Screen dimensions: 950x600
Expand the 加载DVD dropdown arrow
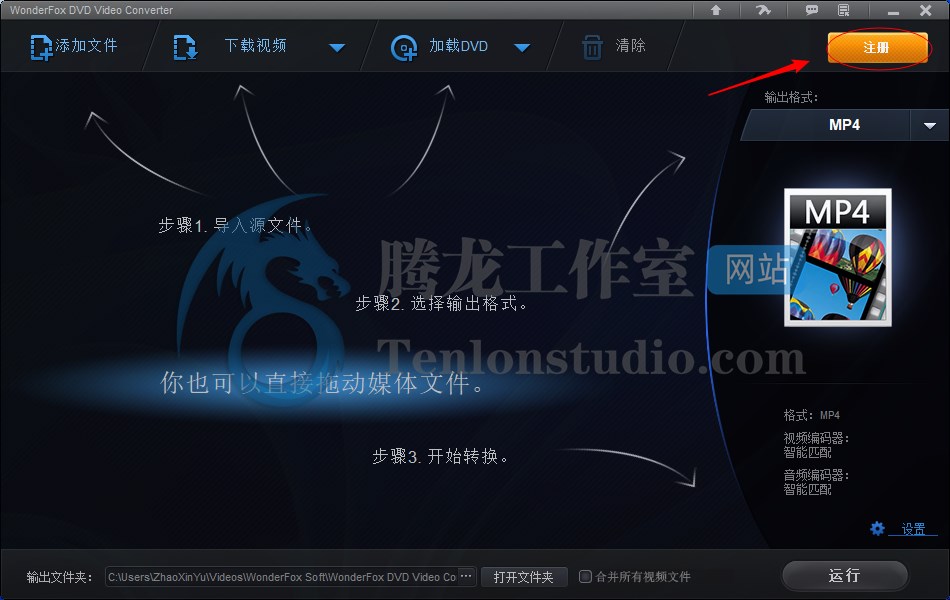(x=522, y=47)
